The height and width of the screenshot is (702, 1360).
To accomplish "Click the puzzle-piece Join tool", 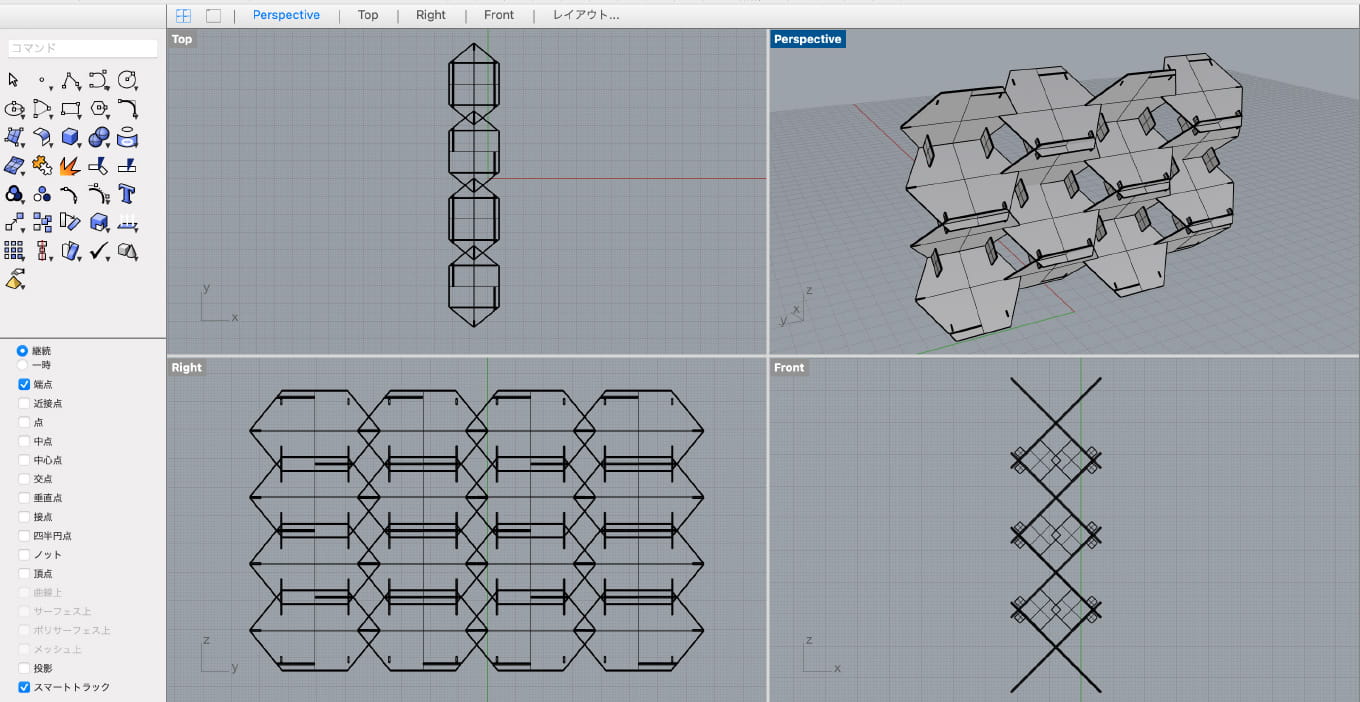I will (x=42, y=165).
